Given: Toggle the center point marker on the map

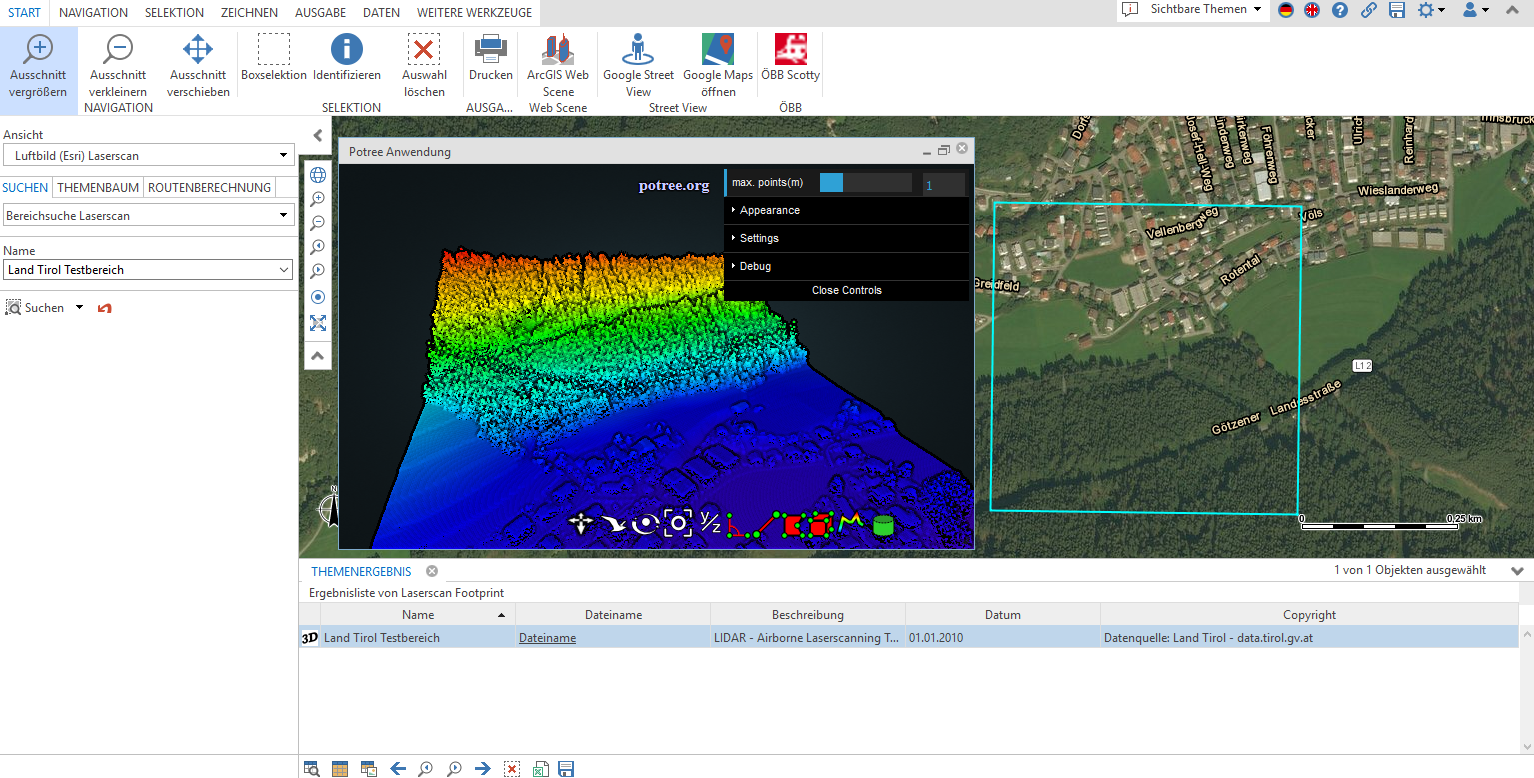Looking at the screenshot, I should (317, 297).
